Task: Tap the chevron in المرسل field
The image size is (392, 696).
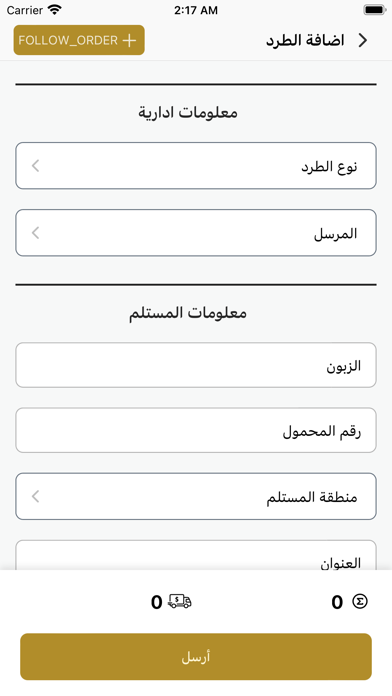Action: [x=36, y=233]
